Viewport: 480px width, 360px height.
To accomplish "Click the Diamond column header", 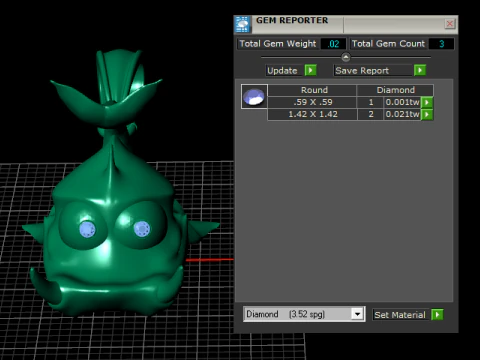I will pos(395,90).
